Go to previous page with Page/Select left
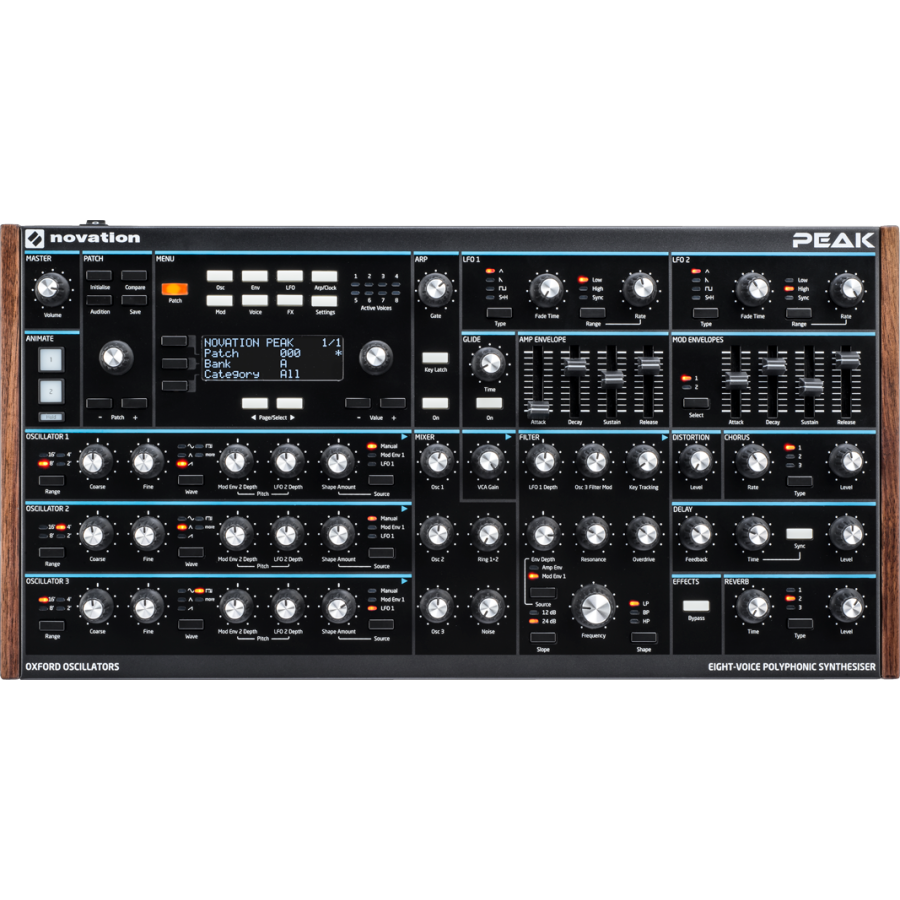The height and width of the screenshot is (900, 900). [255, 403]
